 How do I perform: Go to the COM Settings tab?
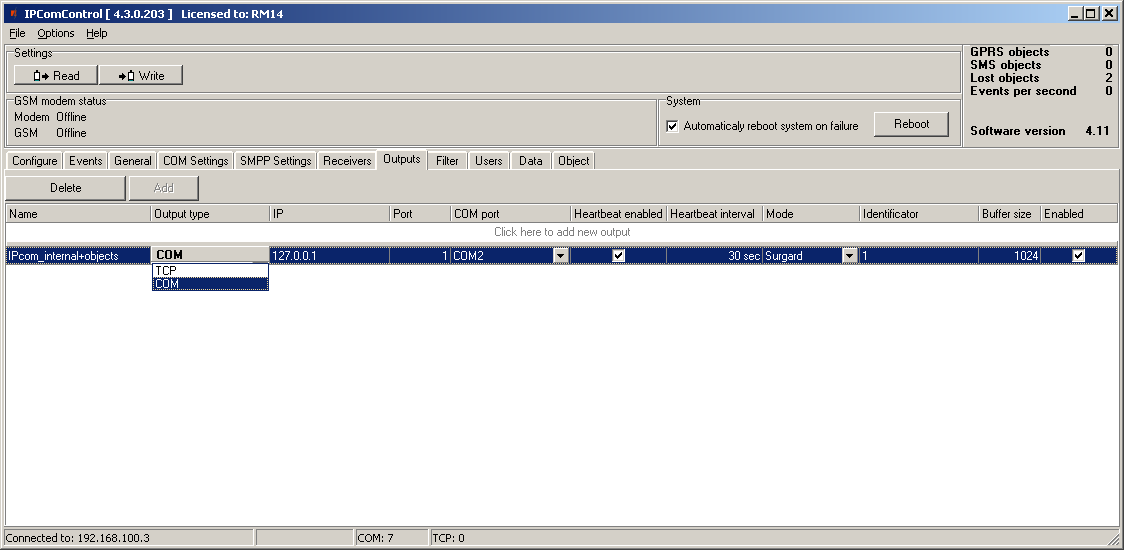tap(196, 161)
